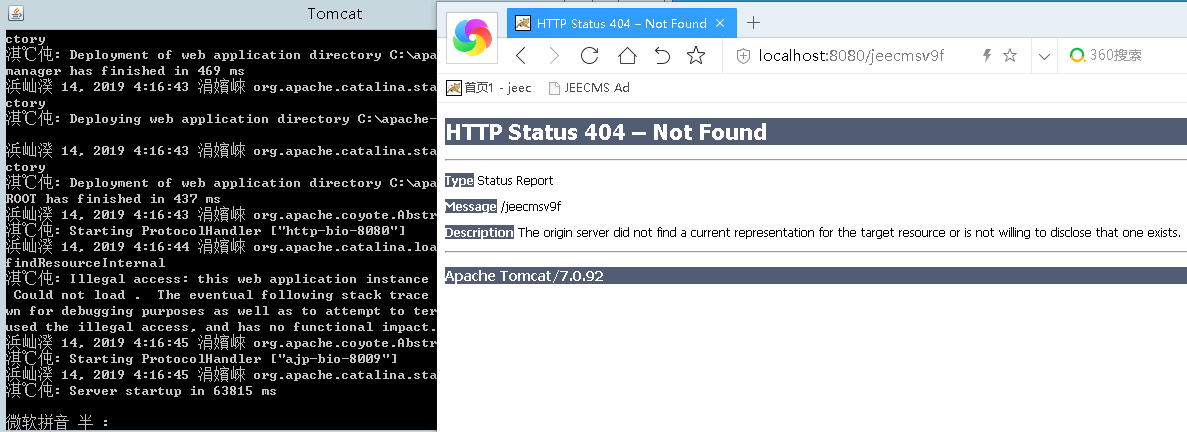The width and height of the screenshot is (1187, 432).
Task: Reload the 404 page
Action: pos(589,56)
